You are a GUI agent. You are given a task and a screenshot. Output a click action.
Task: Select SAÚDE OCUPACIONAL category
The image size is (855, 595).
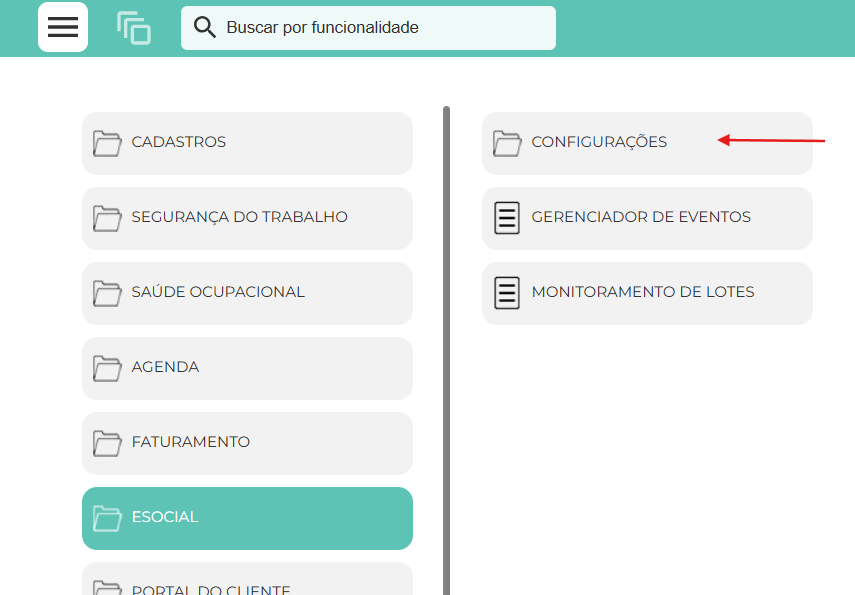(247, 293)
